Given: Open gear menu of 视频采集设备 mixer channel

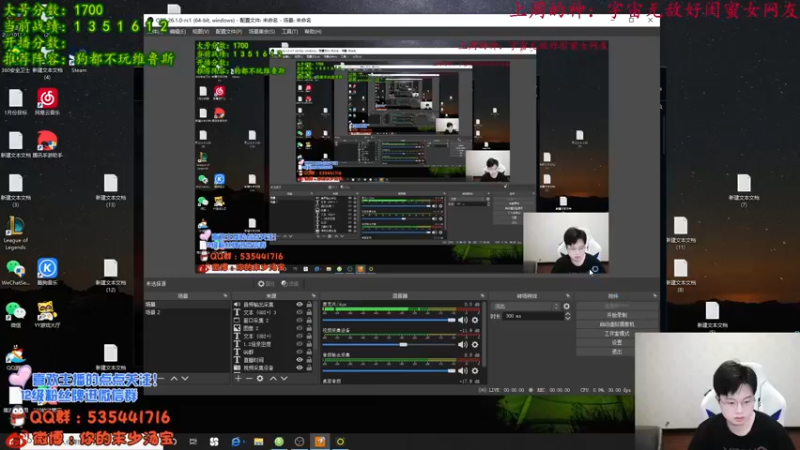Looking at the screenshot, I should [475, 344].
